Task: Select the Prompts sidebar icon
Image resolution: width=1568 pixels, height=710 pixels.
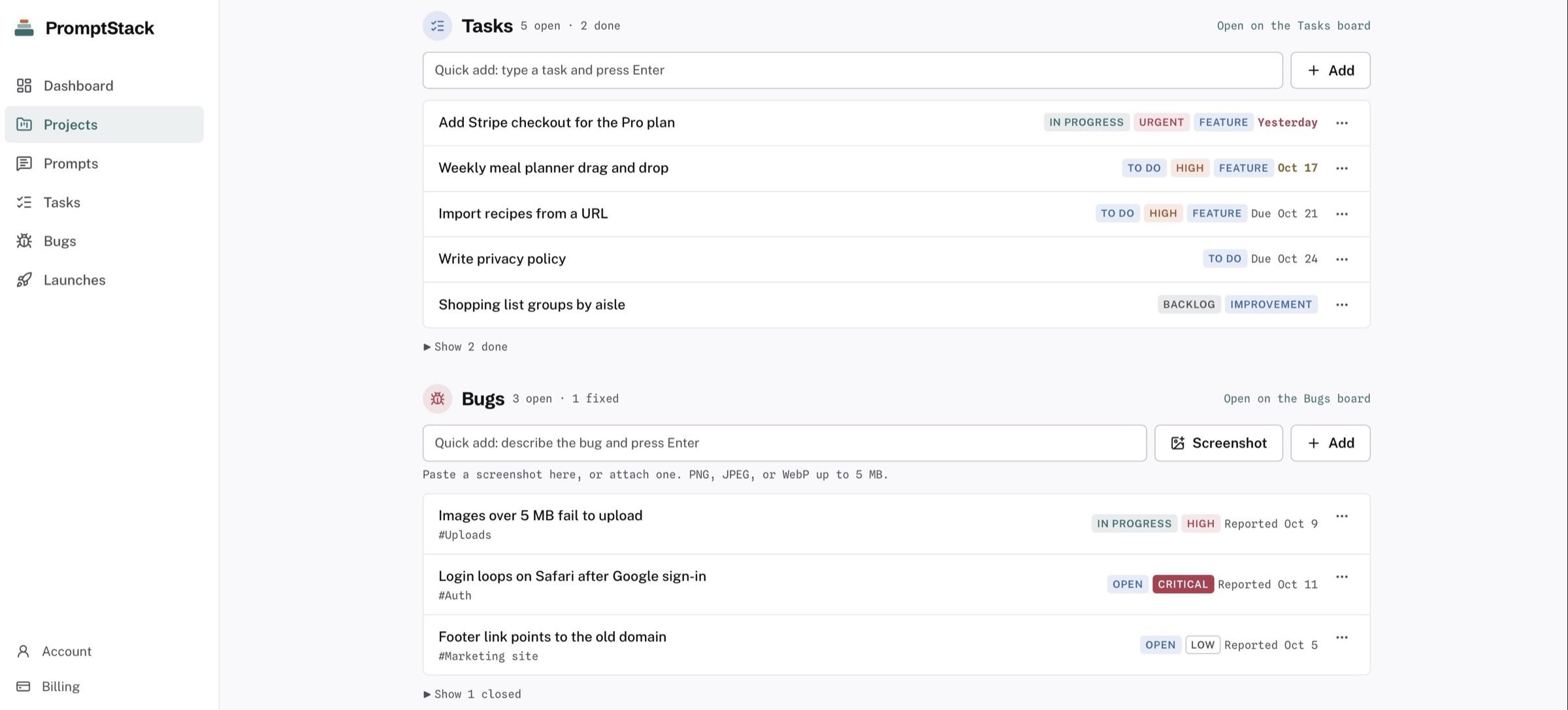Action: [24, 163]
